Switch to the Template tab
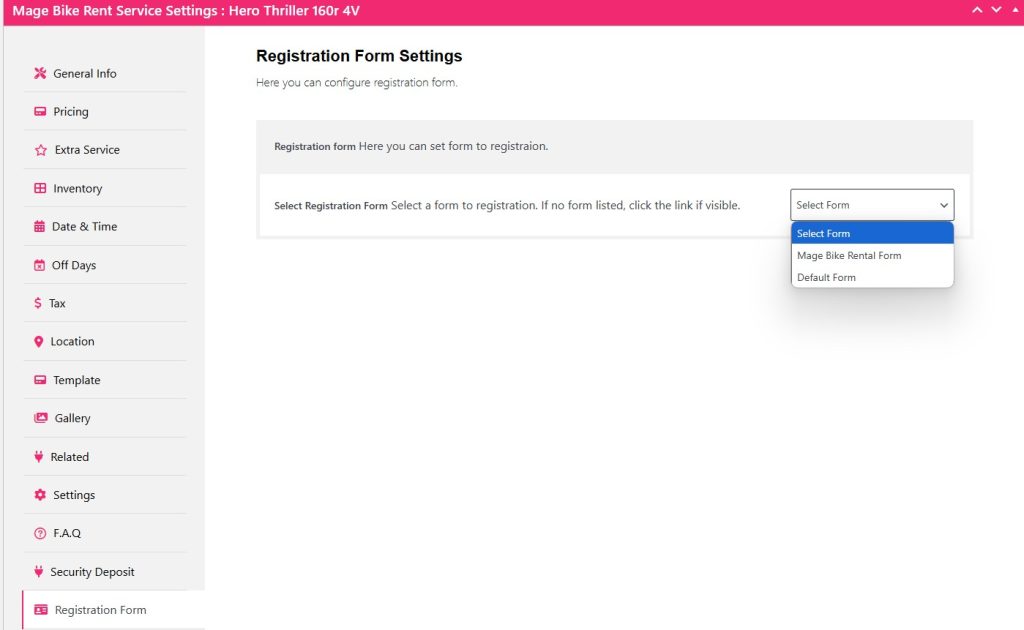 pyautogui.click(x=76, y=380)
